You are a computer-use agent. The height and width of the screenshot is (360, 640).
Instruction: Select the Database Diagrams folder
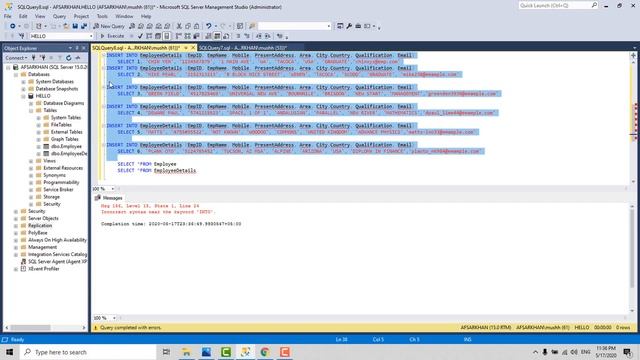63,103
